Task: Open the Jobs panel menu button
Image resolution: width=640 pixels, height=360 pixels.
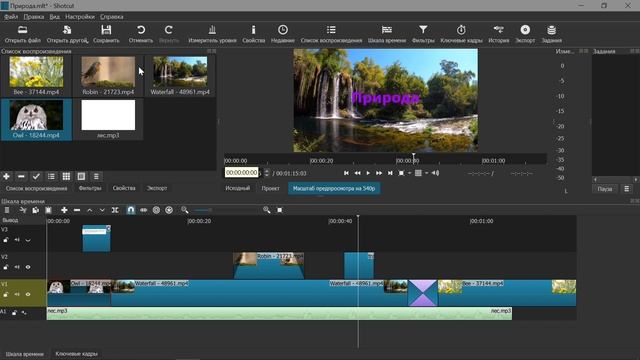Action: point(627,189)
